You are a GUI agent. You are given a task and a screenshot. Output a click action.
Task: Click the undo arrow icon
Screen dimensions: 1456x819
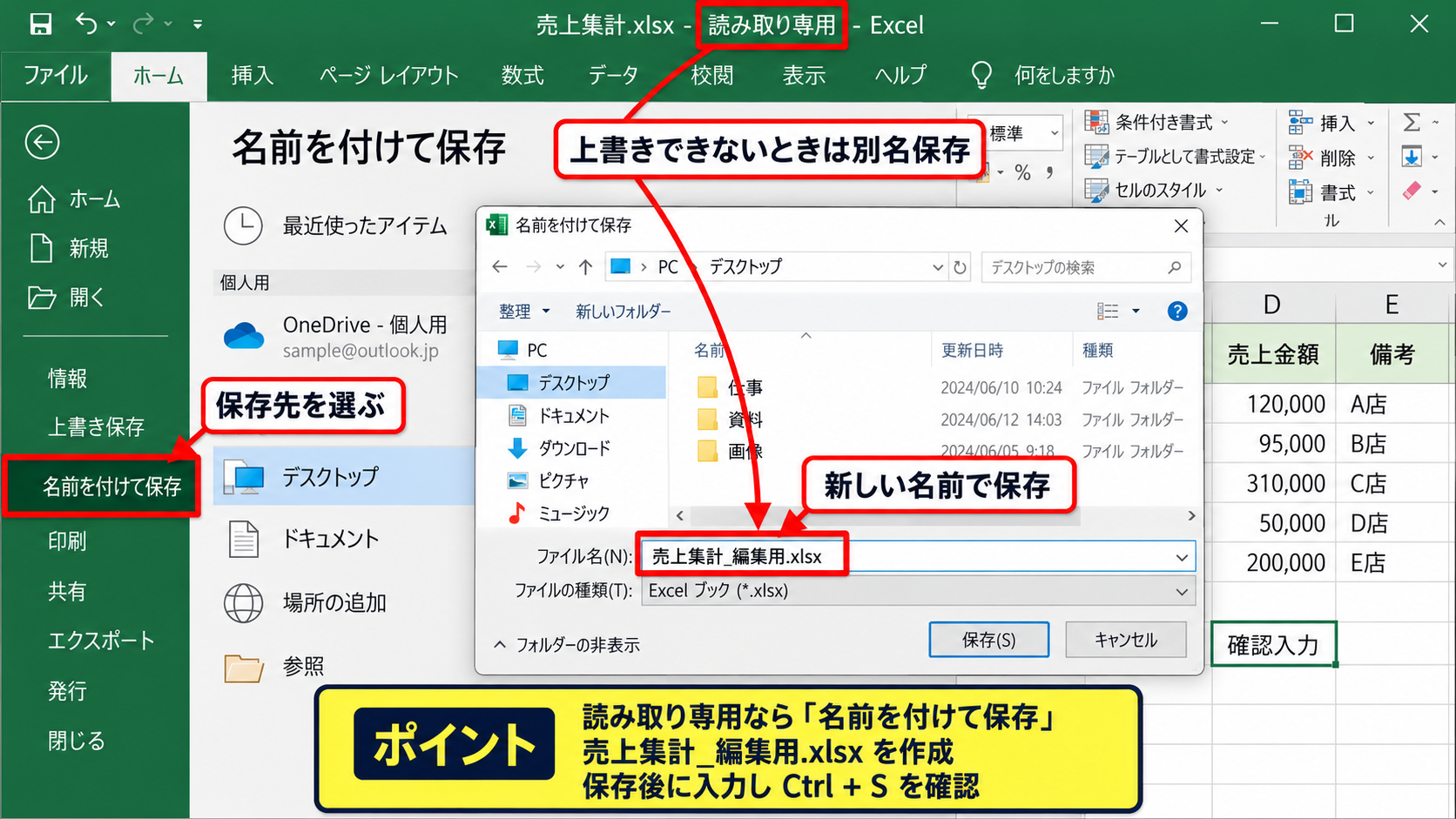click(x=86, y=23)
